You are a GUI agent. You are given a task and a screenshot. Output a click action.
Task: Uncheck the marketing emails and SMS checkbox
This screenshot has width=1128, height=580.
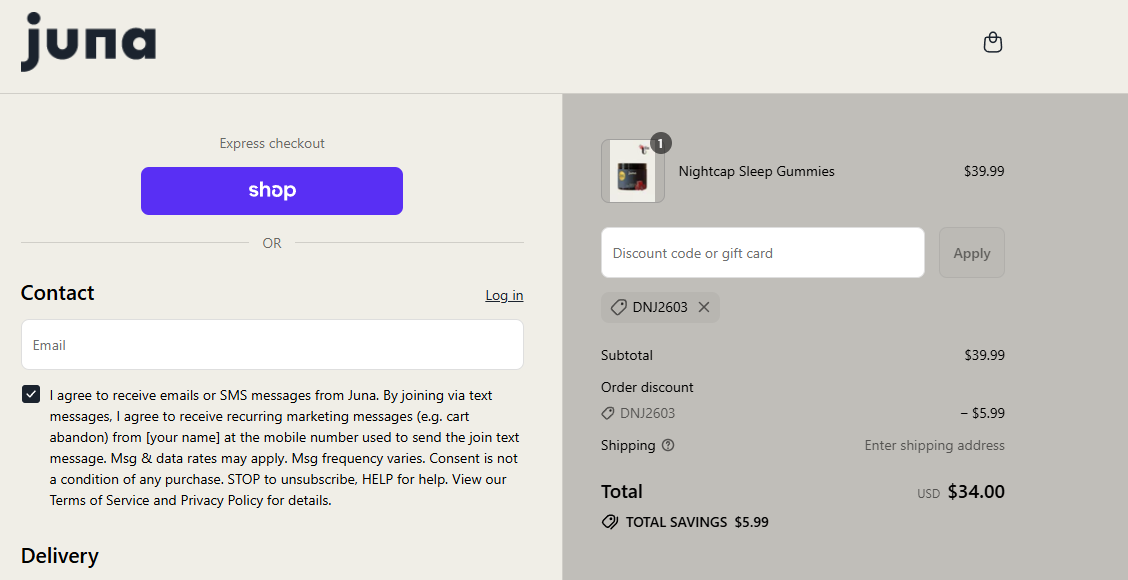tap(31, 395)
